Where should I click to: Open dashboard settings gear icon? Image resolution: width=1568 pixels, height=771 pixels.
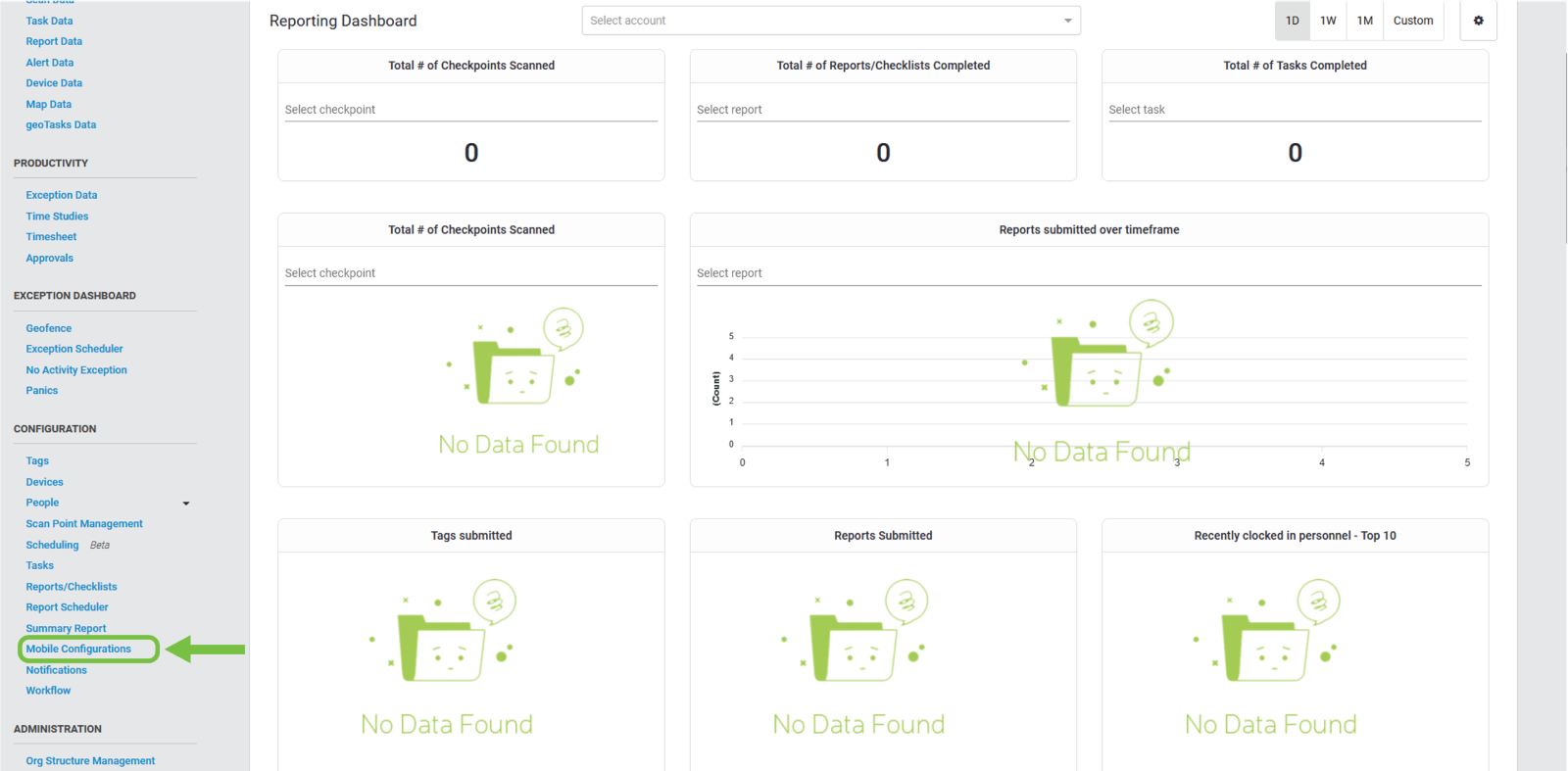click(1478, 21)
